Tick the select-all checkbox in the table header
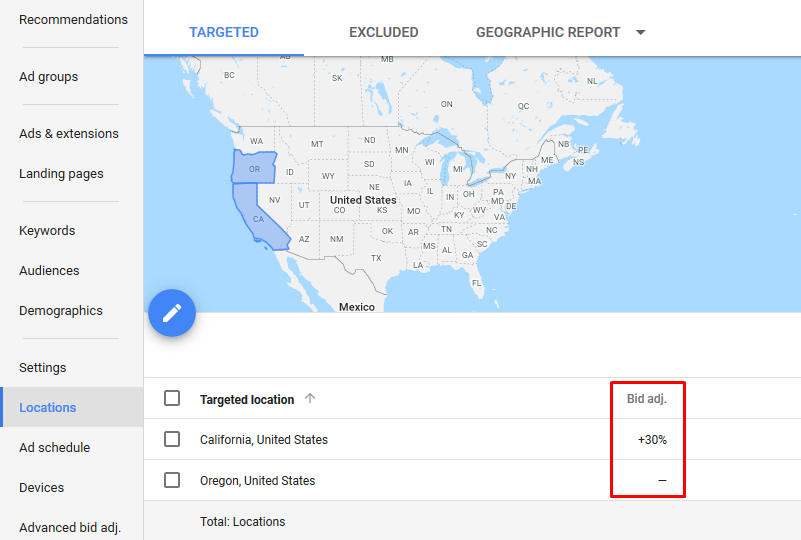The height and width of the screenshot is (540, 801). [172, 398]
